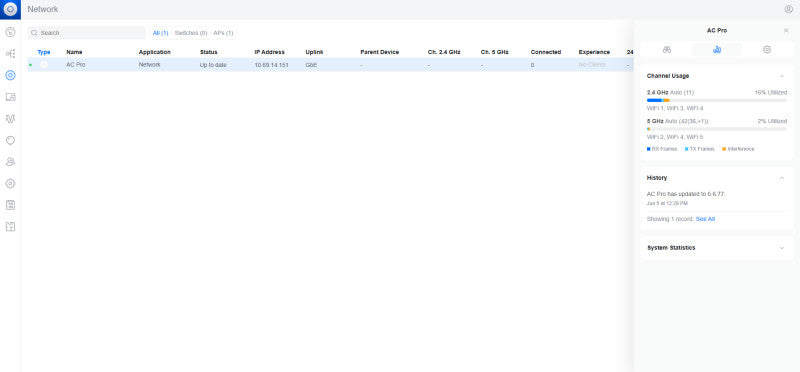This screenshot has width=800, height=372.
Task: Click the No Clients experience cell
Action: tap(592, 65)
